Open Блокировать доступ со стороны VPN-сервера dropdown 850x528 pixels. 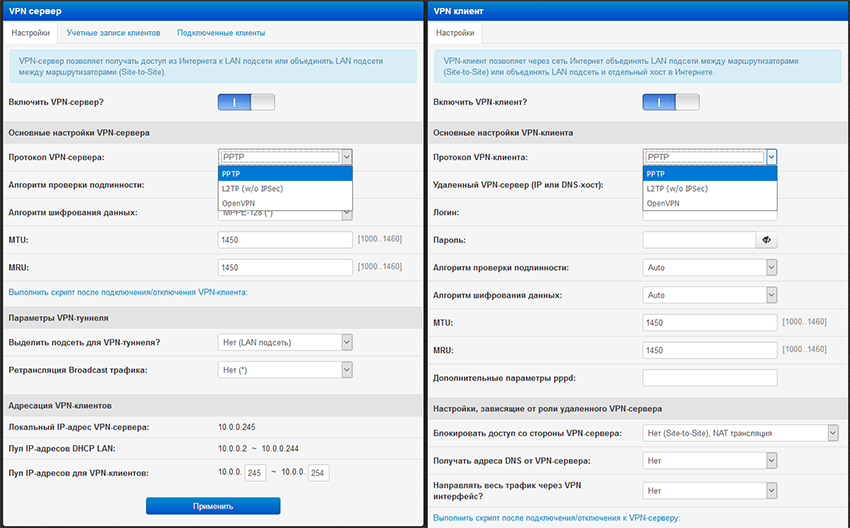pos(740,433)
